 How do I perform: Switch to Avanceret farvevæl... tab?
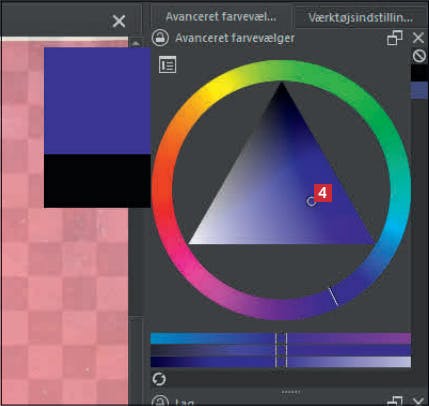click(x=221, y=17)
